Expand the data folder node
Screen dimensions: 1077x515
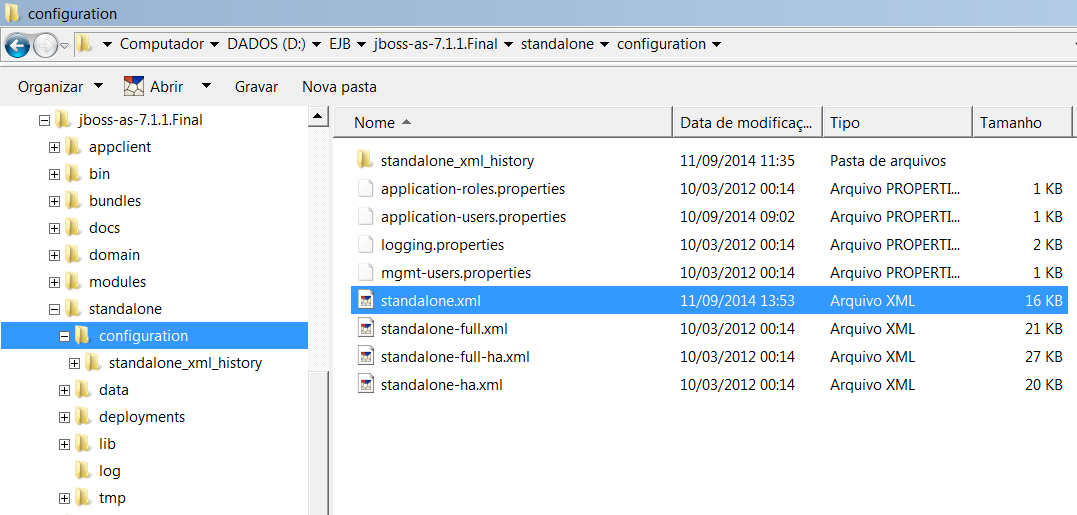pos(65,390)
